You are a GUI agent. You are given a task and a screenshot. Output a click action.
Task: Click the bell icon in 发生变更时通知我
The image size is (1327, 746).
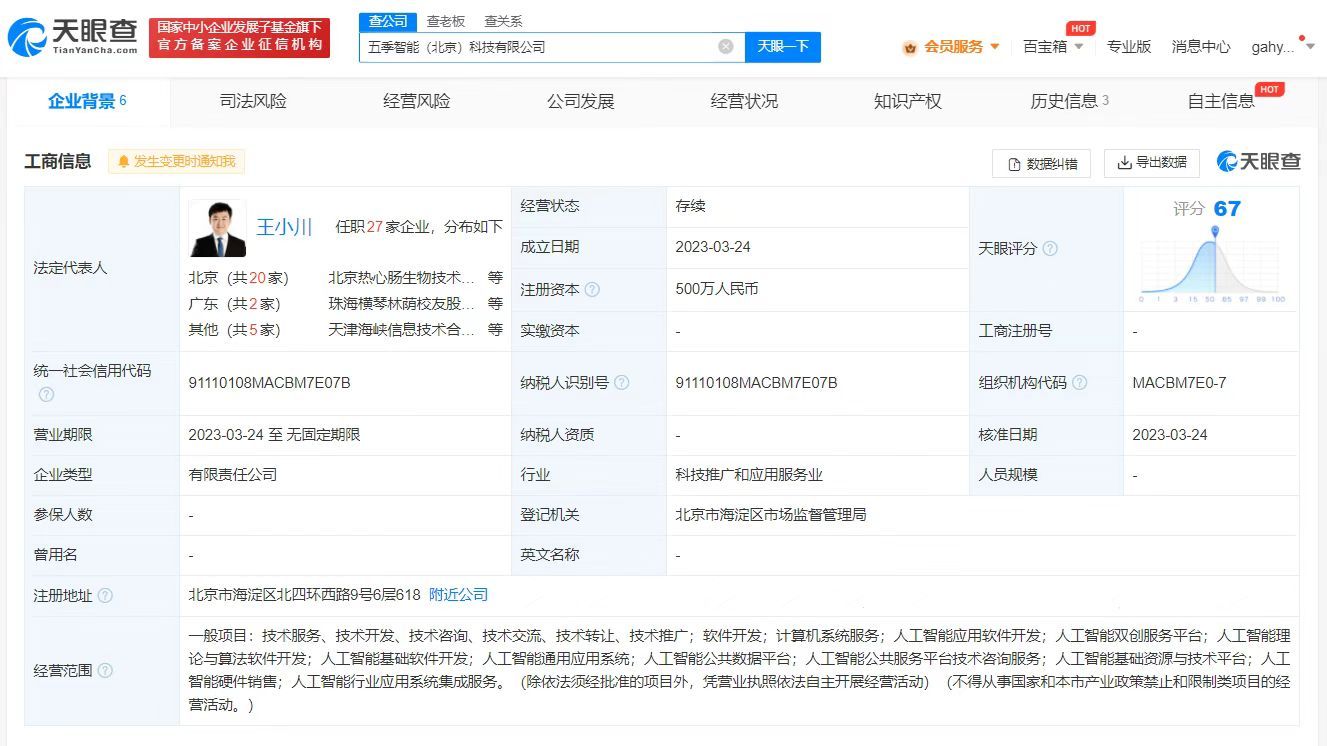124,161
